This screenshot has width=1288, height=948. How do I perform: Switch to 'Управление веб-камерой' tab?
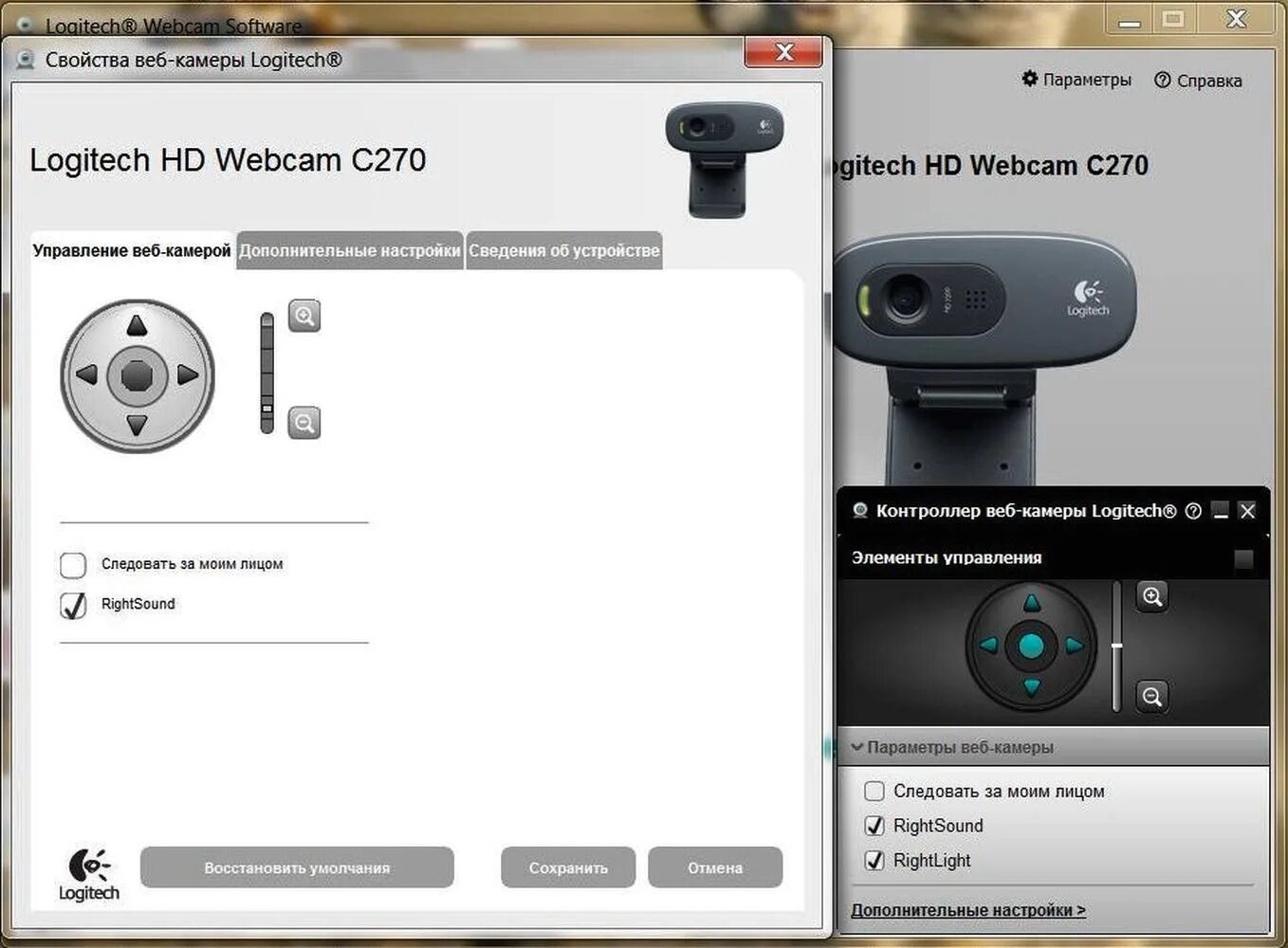point(132,250)
